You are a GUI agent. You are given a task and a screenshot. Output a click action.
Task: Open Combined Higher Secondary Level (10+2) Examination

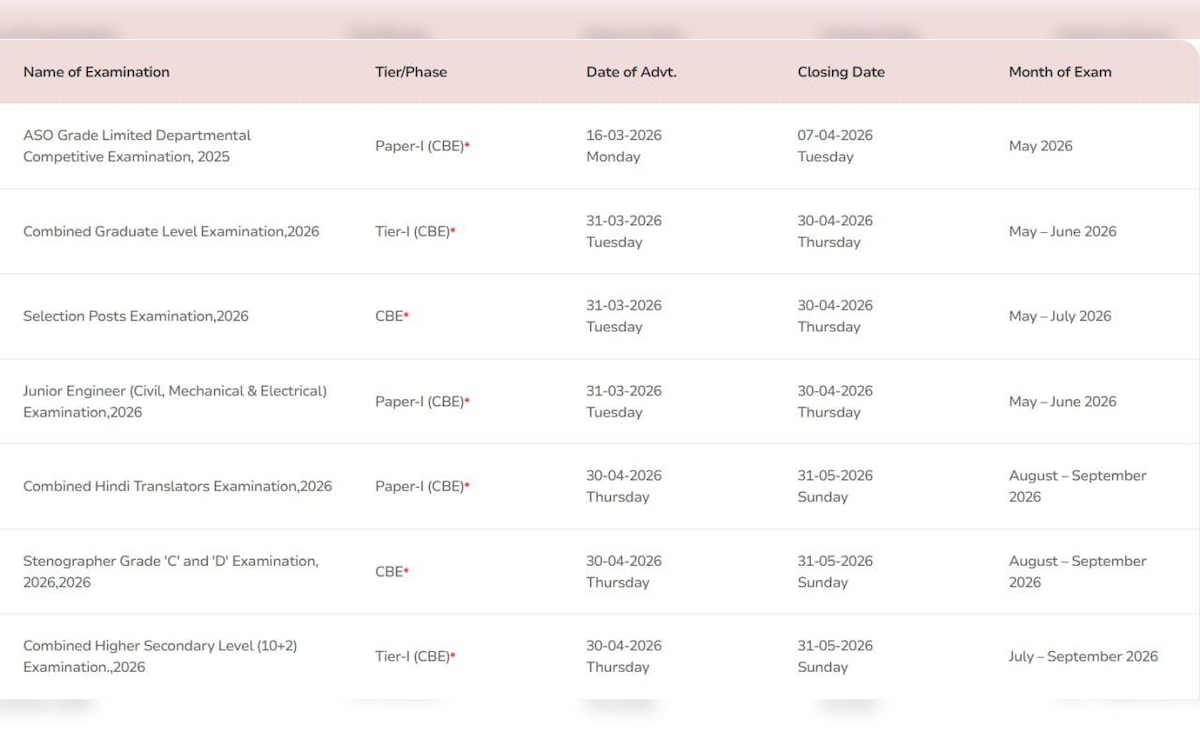tap(160, 656)
